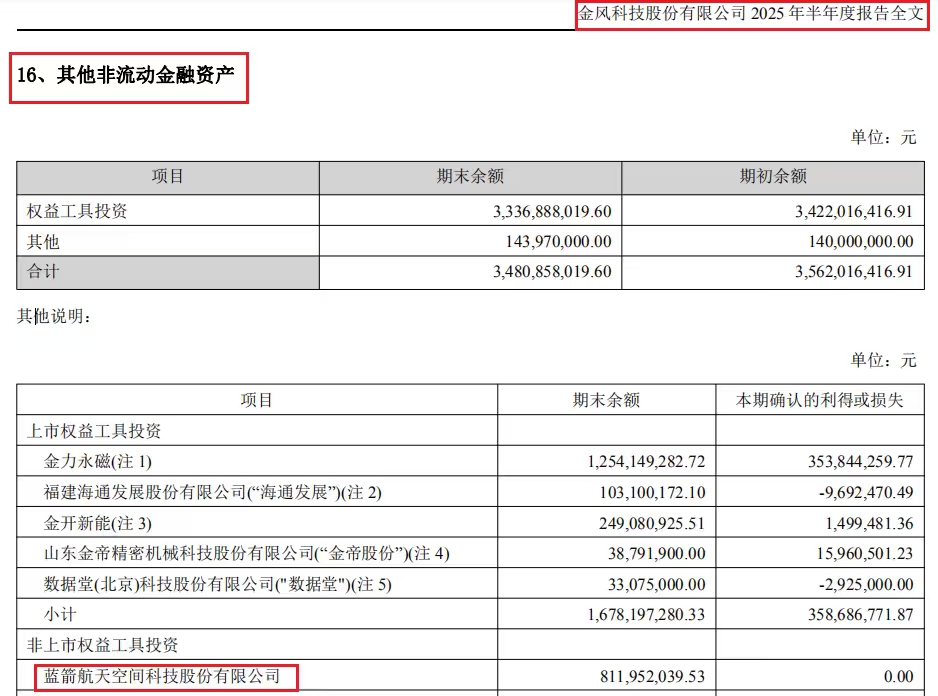
Task: Select the 其他 row label in the first table
Action: point(43,242)
